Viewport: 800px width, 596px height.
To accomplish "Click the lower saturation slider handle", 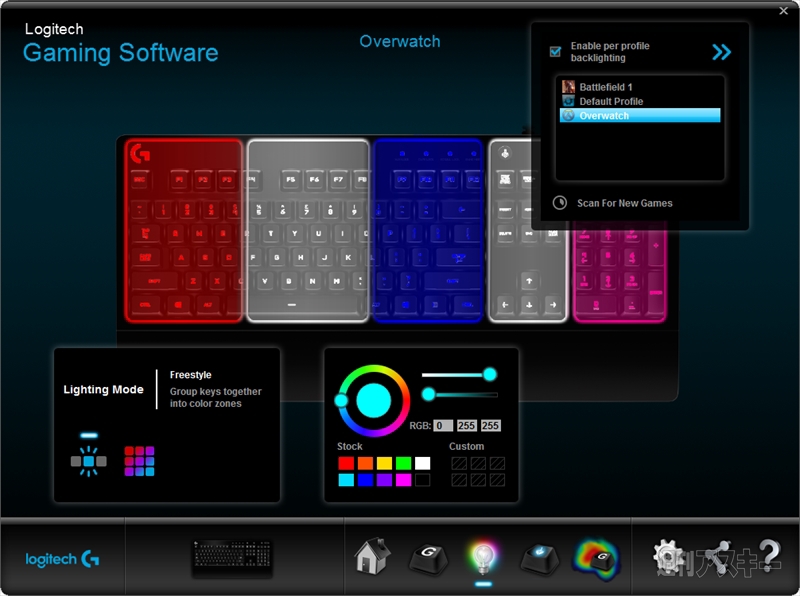I will [429, 394].
